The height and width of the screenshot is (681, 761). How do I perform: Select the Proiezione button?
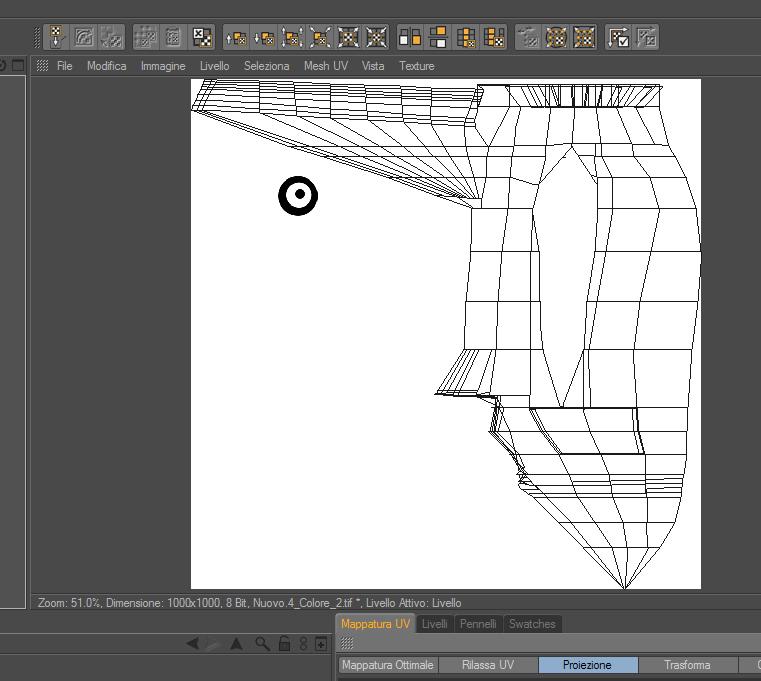tap(588, 665)
